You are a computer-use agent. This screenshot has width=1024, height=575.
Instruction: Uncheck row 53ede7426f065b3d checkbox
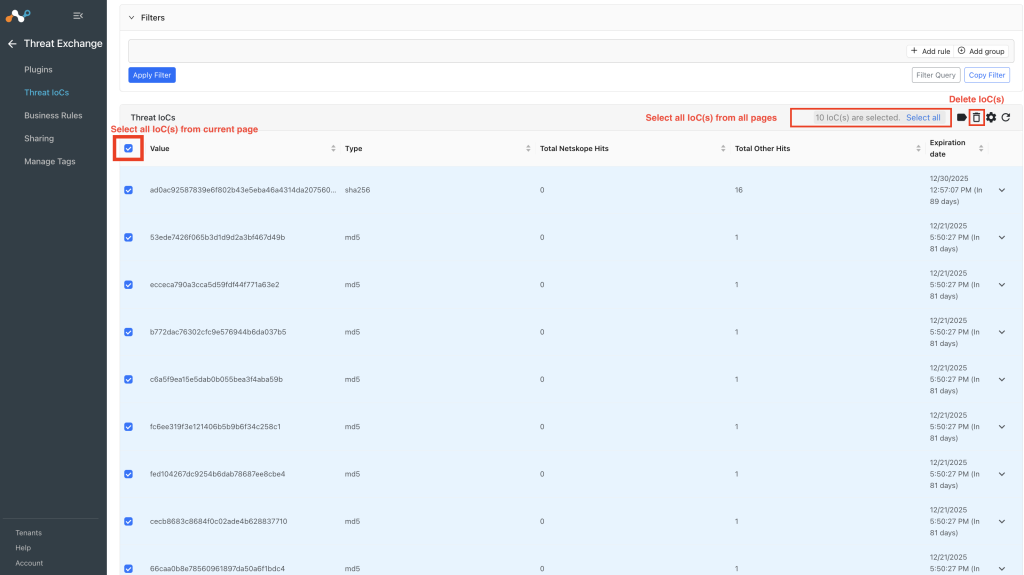click(x=129, y=237)
